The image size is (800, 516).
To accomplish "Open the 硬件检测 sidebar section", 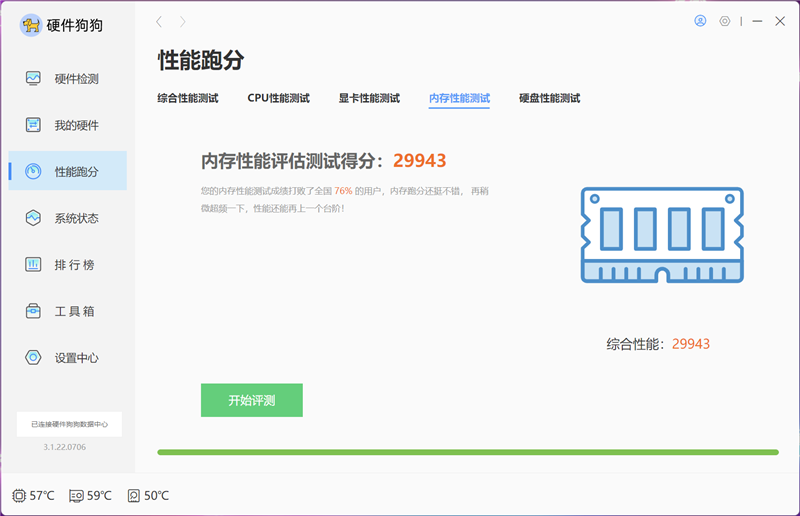I will click(67, 78).
